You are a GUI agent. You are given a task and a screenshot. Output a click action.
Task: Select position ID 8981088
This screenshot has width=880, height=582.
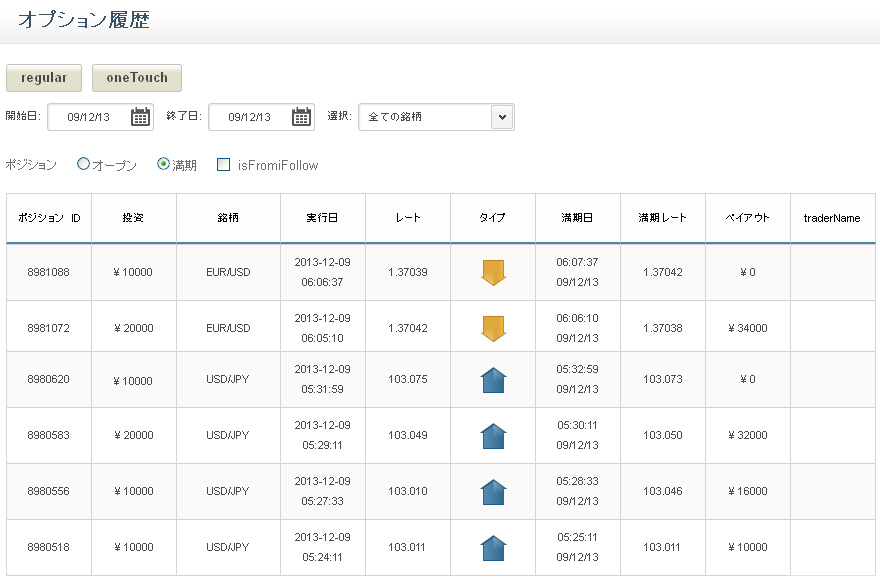pyautogui.click(x=48, y=272)
